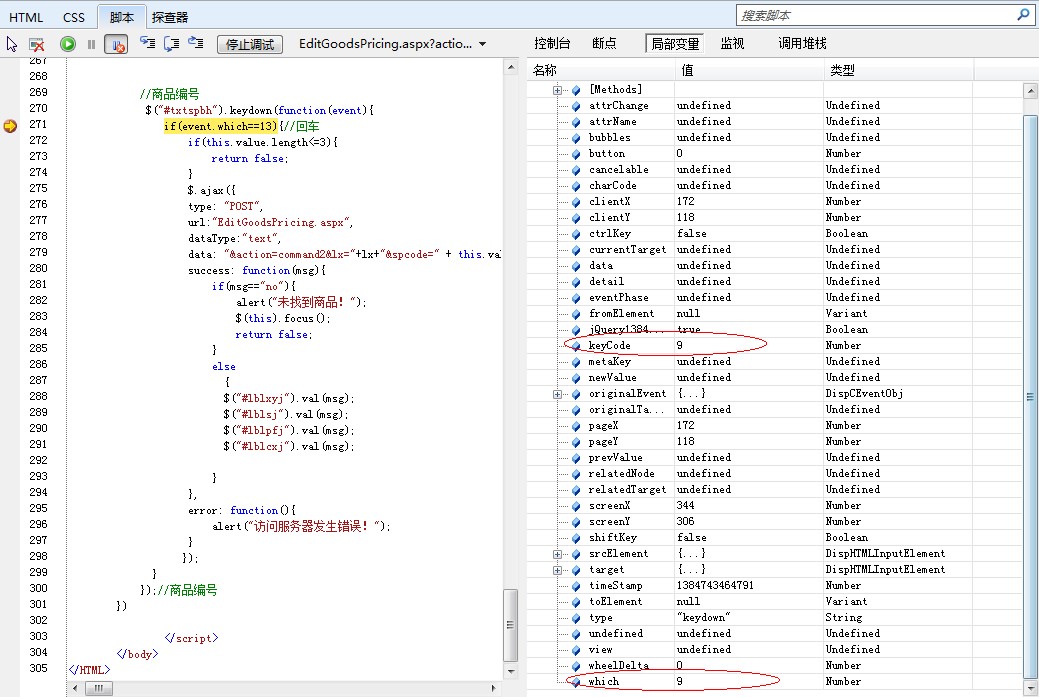Click the Step Into icon
The width and height of the screenshot is (1039, 697).
tap(147, 44)
